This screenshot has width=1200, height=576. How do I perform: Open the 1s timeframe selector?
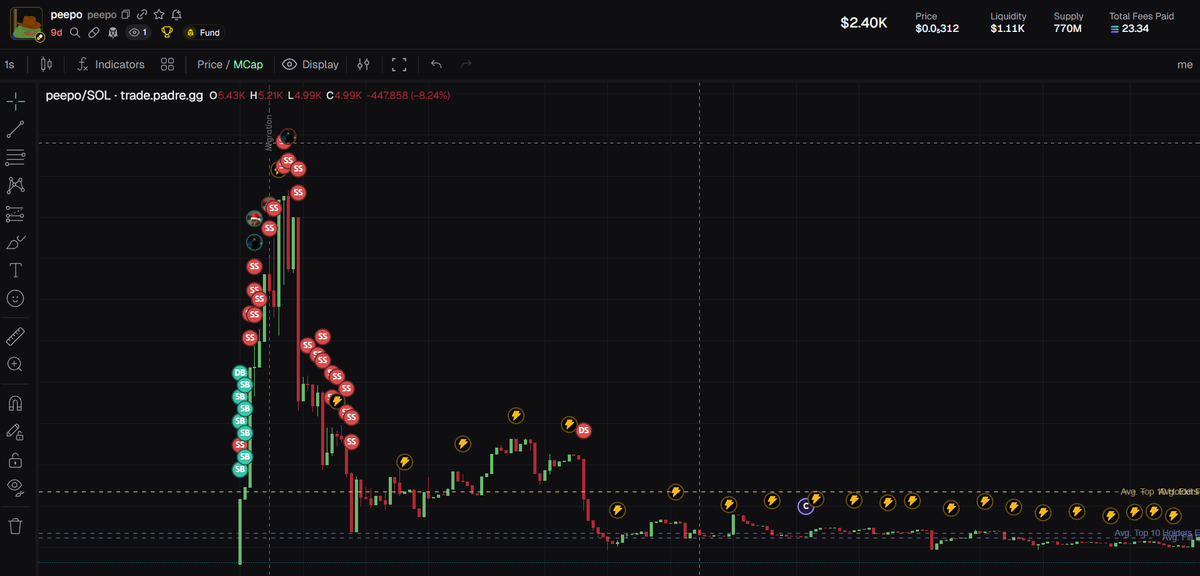click(x=9, y=64)
